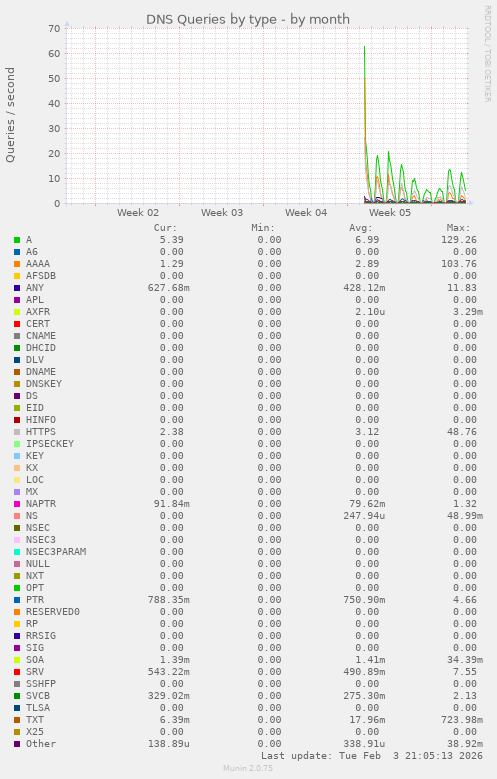The image size is (497, 779).
Task: Click the TXT legend label
Action: coord(35,720)
